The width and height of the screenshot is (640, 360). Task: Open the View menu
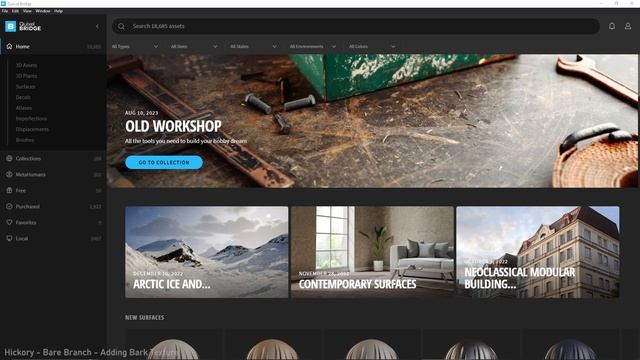27,11
